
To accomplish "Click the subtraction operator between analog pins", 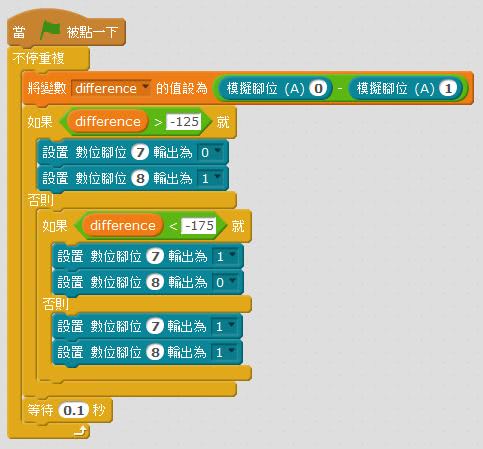I will click(x=340, y=89).
